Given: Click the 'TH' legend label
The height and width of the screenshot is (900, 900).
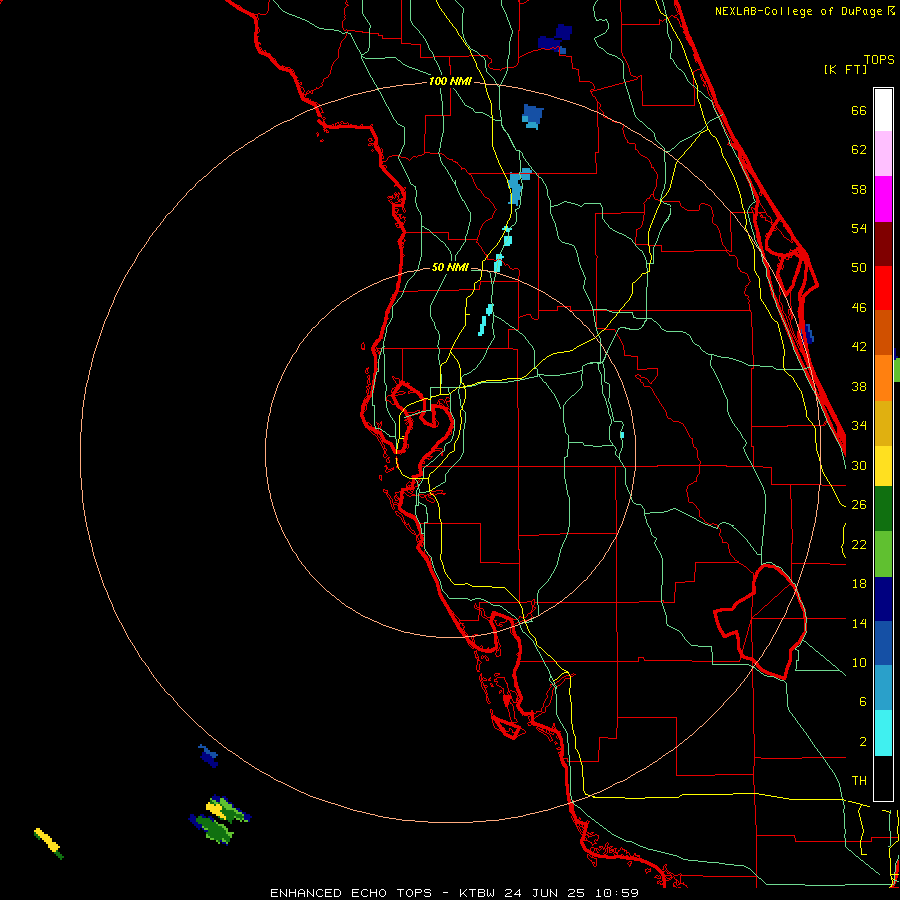Looking at the screenshot, I should [x=859, y=781].
